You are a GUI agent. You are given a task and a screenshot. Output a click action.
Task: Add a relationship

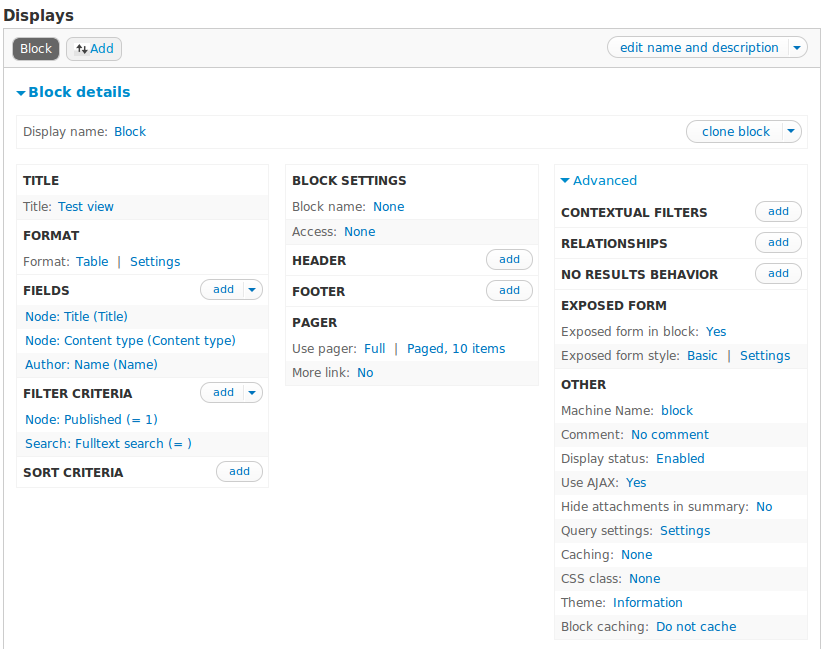click(x=778, y=242)
